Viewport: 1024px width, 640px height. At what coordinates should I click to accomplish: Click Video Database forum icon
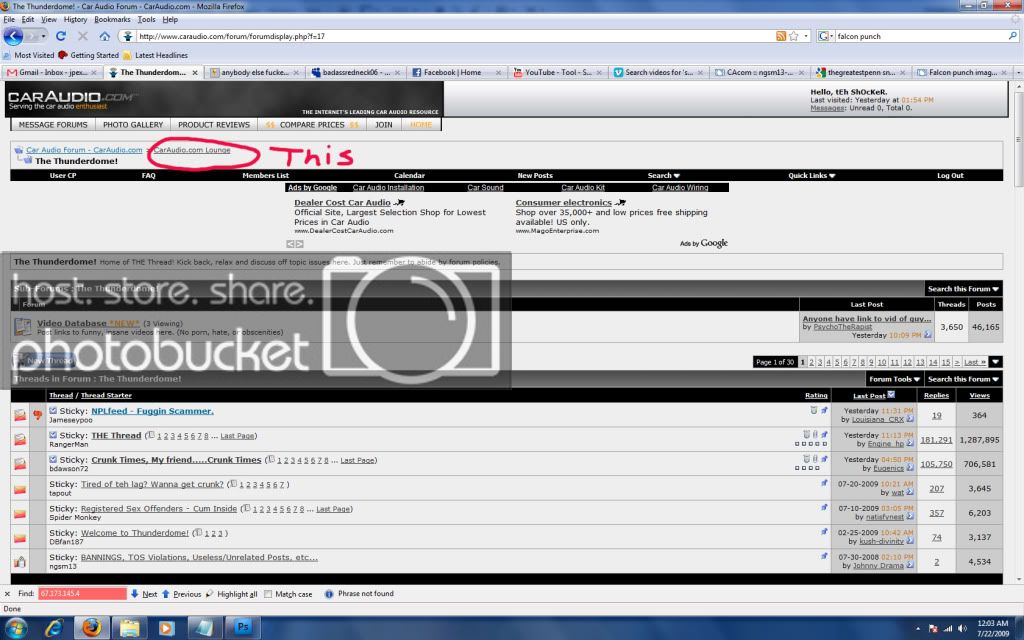pos(22,327)
